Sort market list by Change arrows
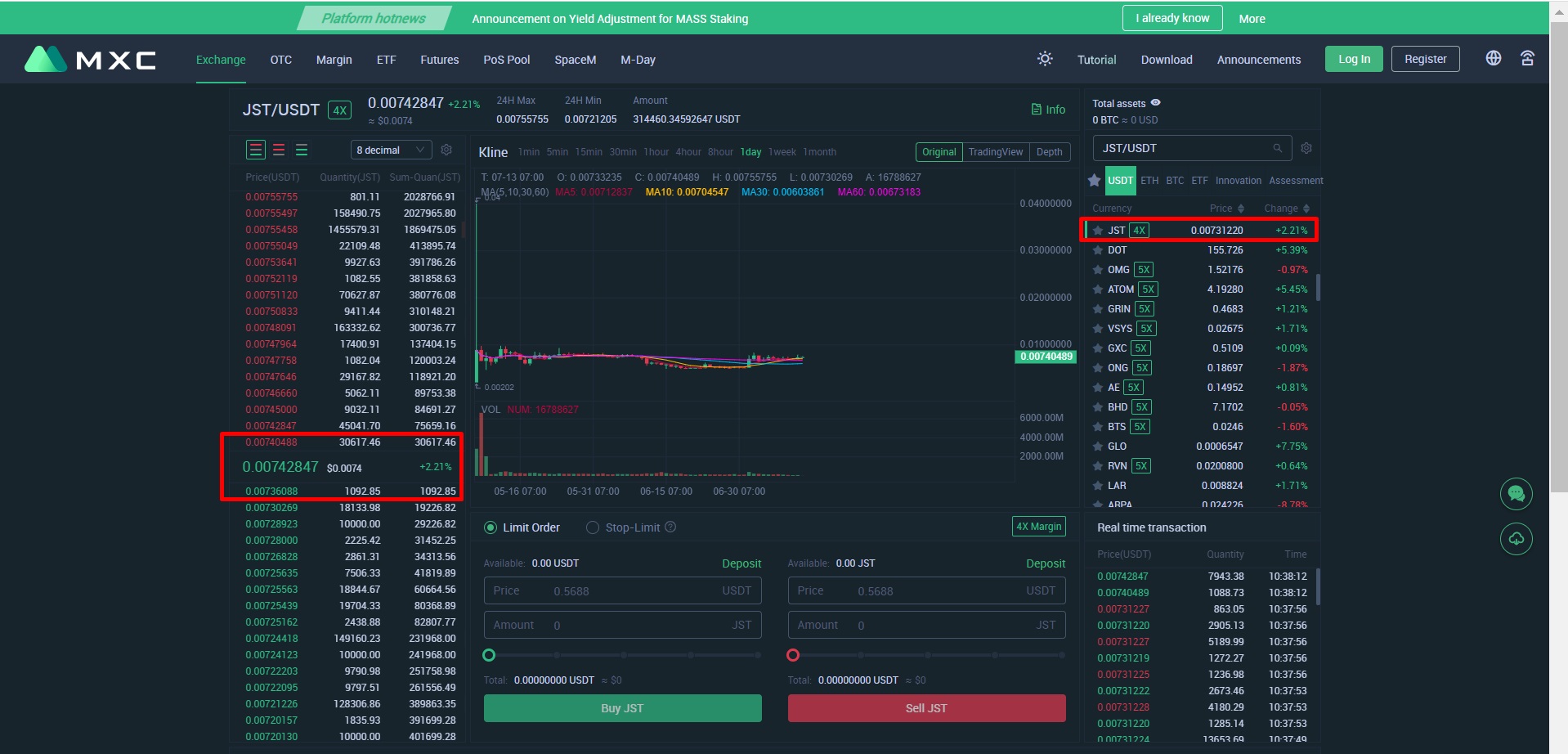1568x754 pixels. (x=1306, y=209)
